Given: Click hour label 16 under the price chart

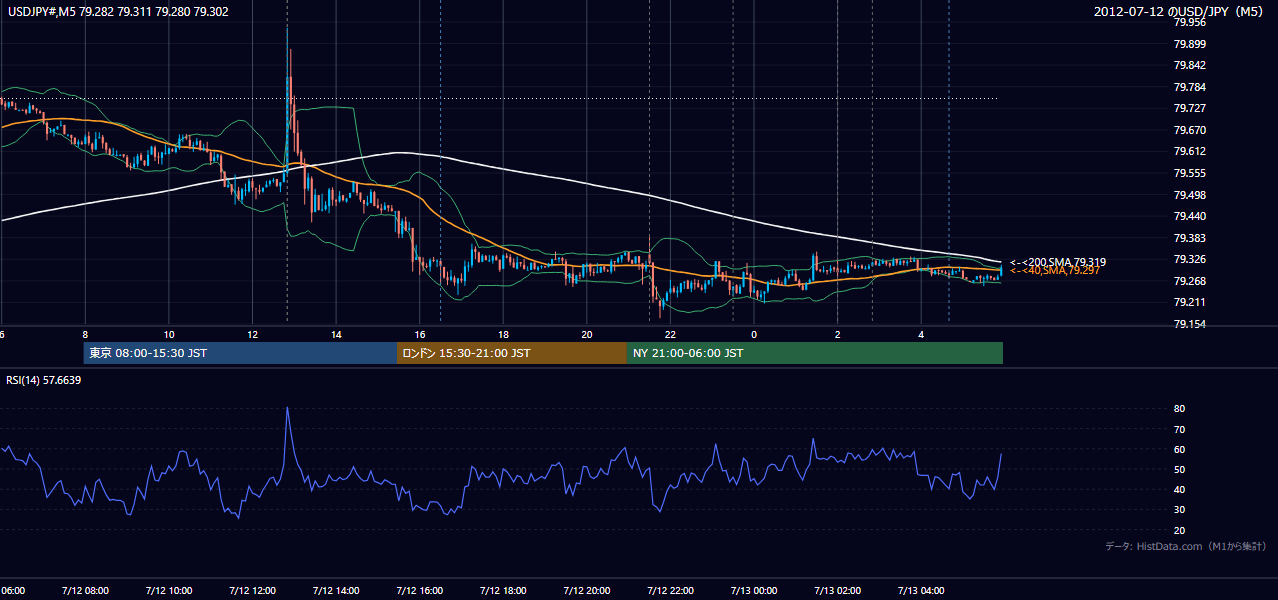Looking at the screenshot, I should coord(420,334).
